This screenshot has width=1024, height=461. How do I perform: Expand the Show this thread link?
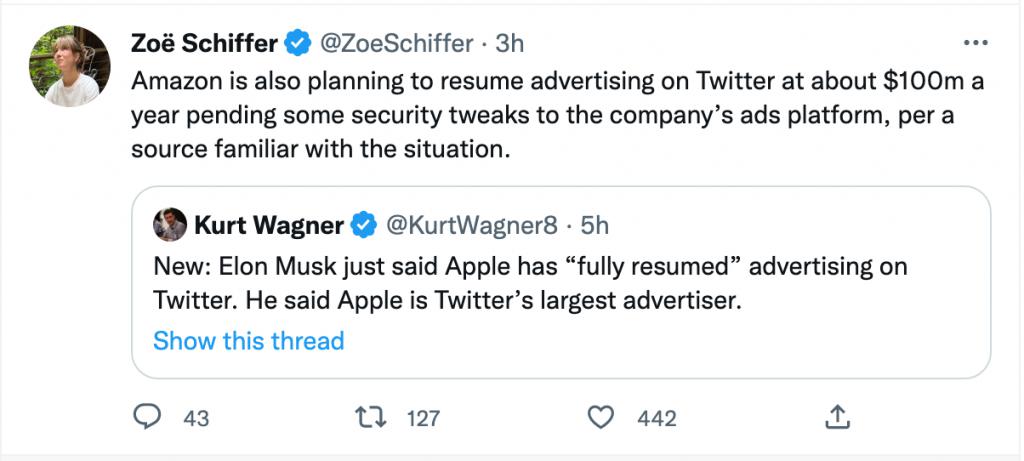248,340
